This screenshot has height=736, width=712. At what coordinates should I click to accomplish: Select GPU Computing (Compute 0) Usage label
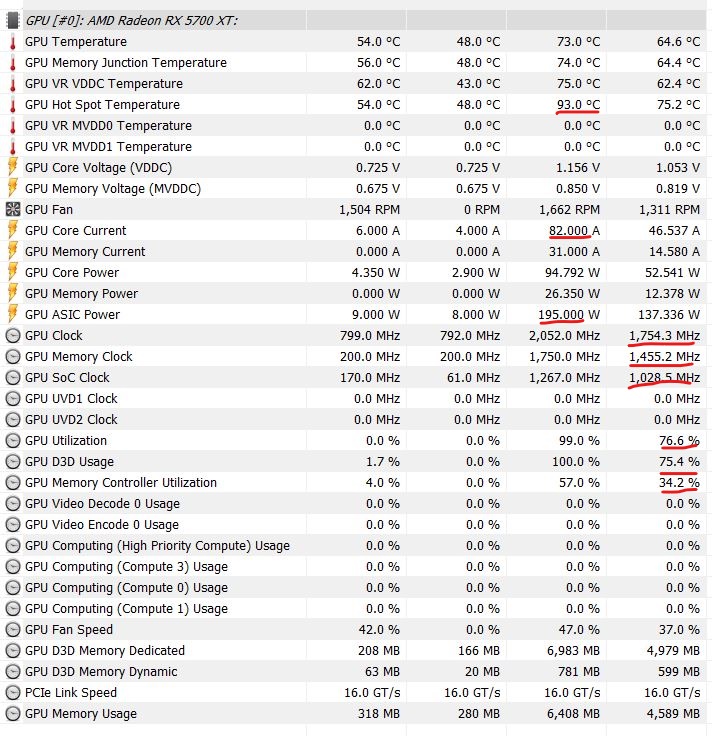click(126, 588)
